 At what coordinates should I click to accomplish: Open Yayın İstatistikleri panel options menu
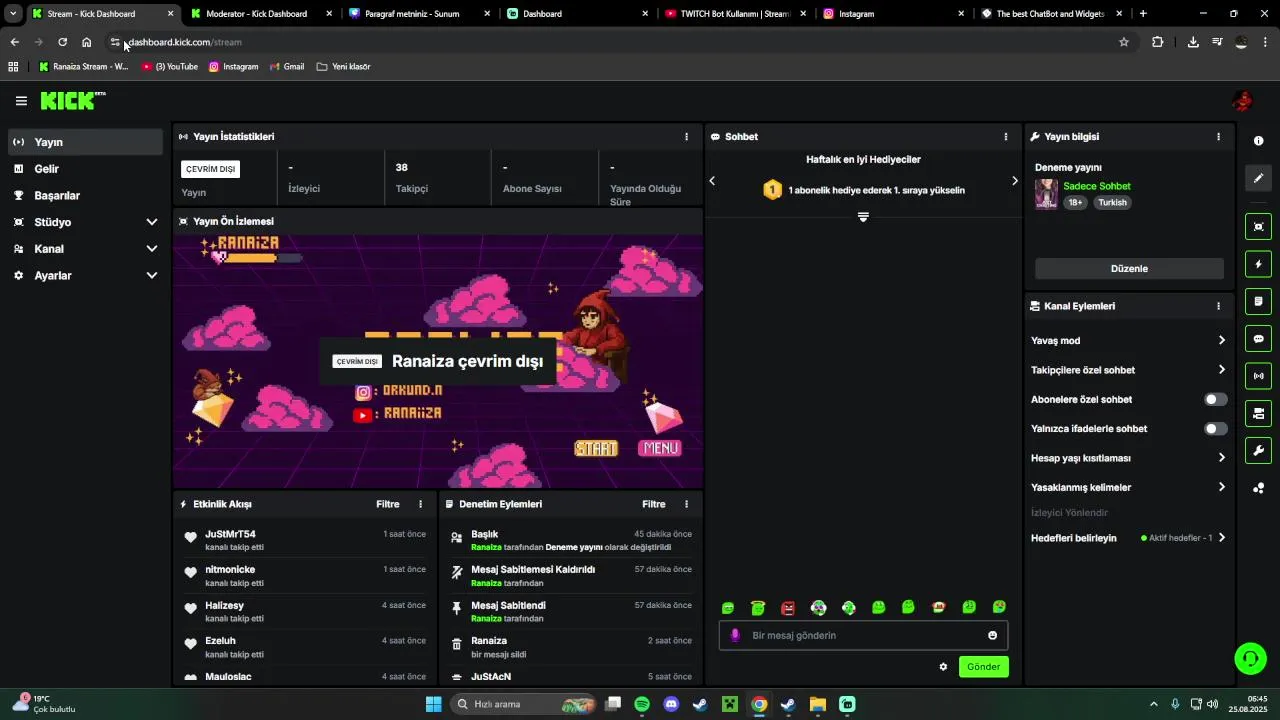(686, 137)
